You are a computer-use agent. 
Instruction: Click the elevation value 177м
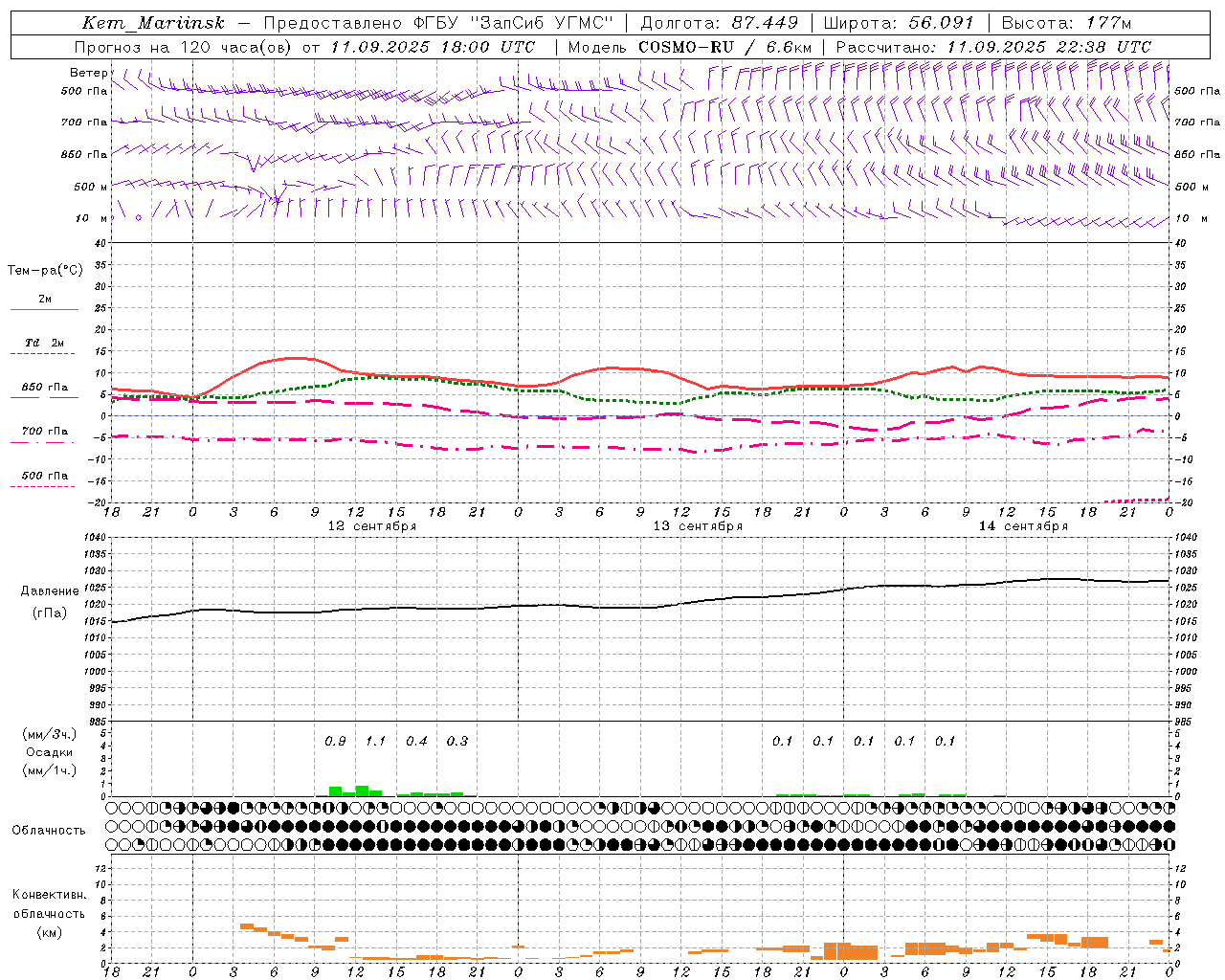(1108, 23)
